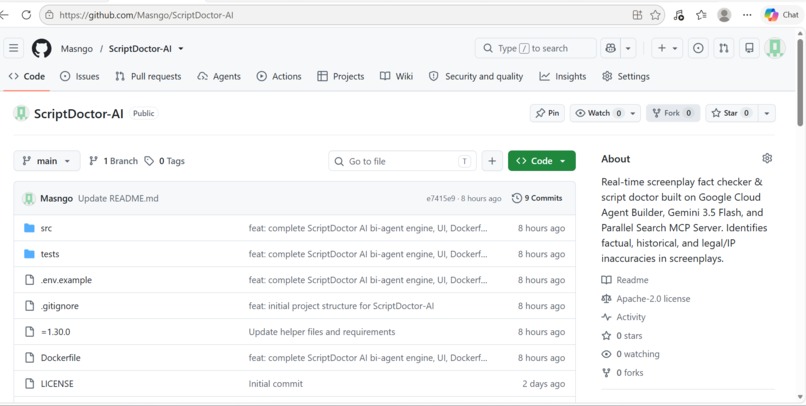This screenshot has height=406, width=806.
Task: Open browser favorites list icon
Action: (x=701, y=15)
